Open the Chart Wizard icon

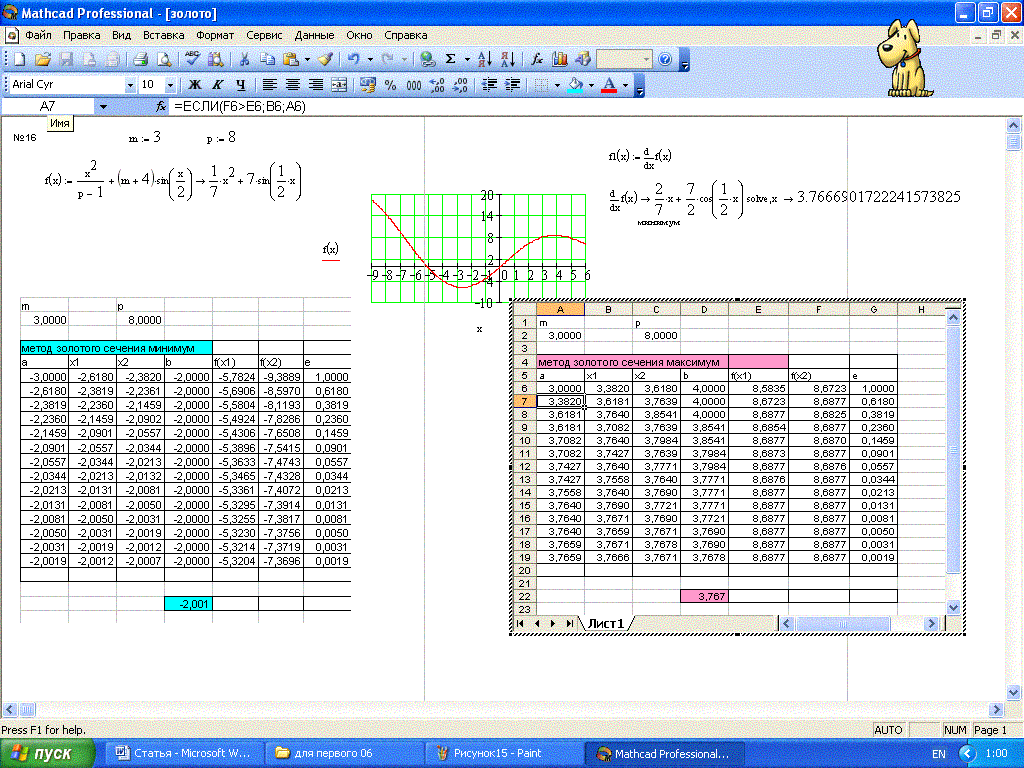pyautogui.click(x=561, y=60)
